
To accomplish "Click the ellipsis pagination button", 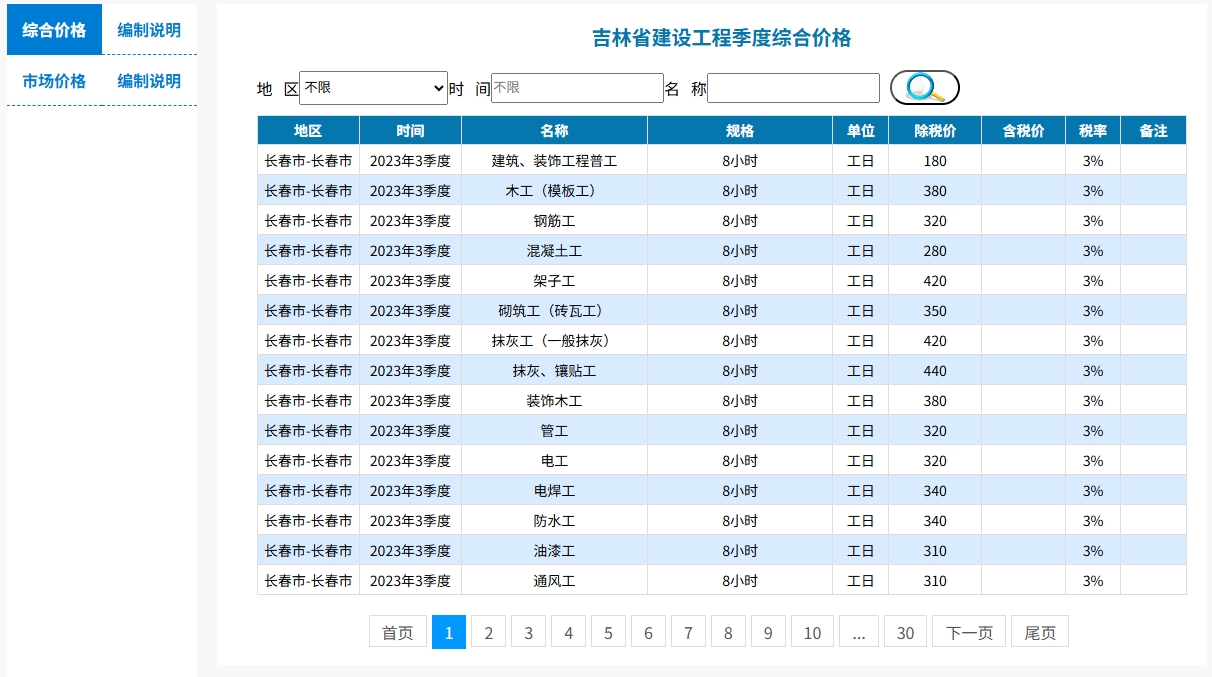I will click(859, 632).
